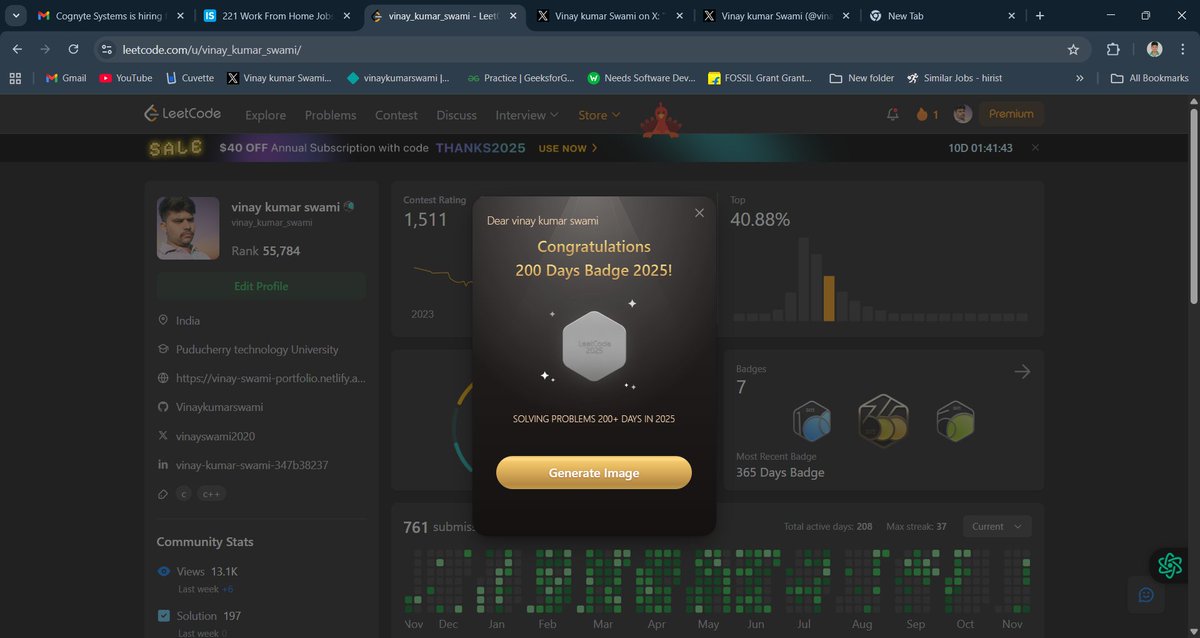Select Problems in the navigation menu
The width and height of the screenshot is (1200, 638).
coord(330,115)
